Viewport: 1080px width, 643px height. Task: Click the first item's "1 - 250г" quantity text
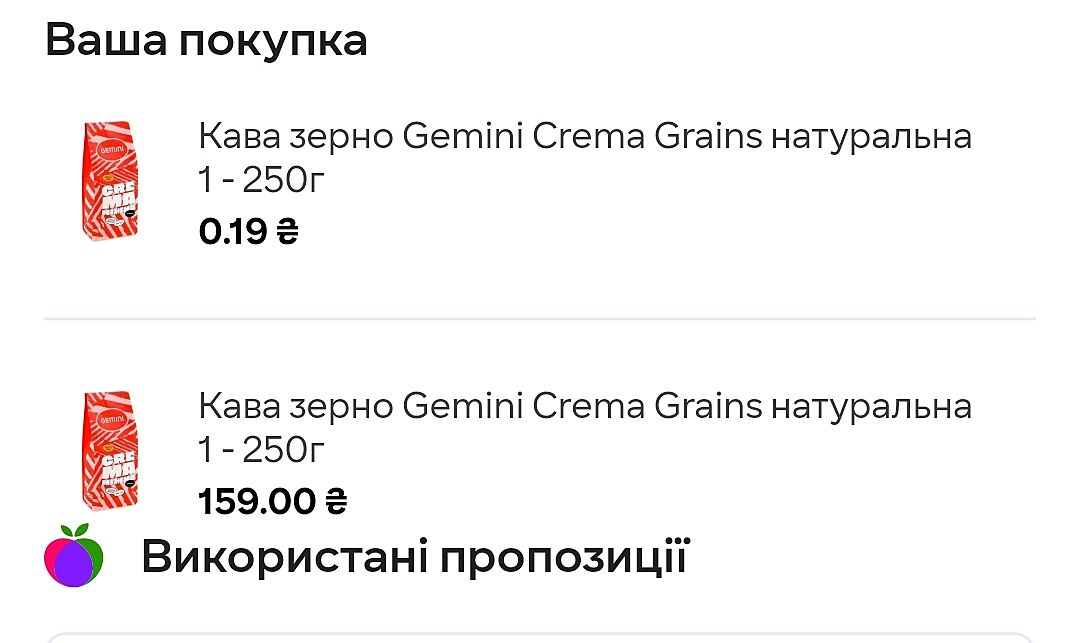pos(262,180)
